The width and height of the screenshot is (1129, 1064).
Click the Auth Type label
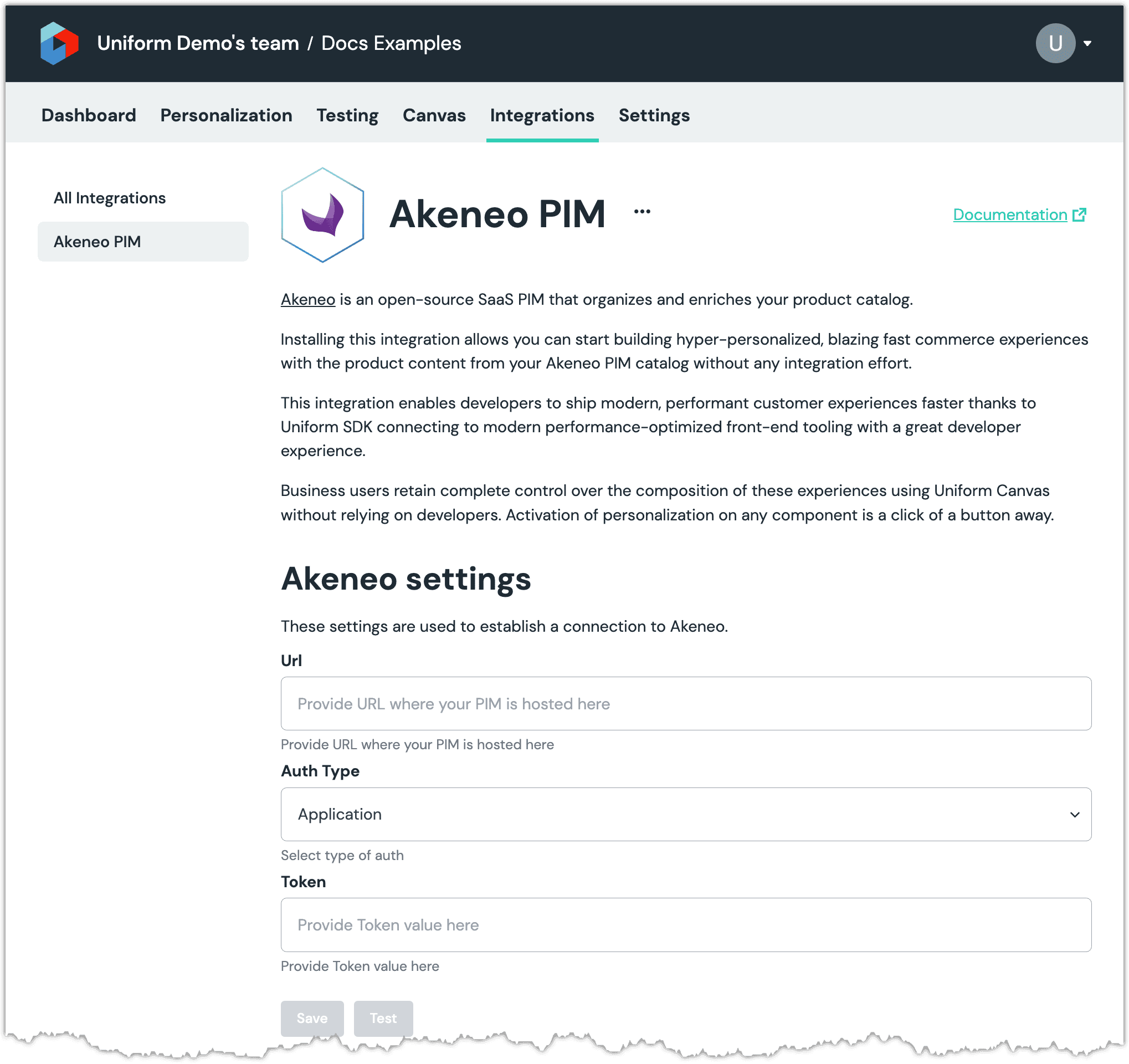pos(320,771)
